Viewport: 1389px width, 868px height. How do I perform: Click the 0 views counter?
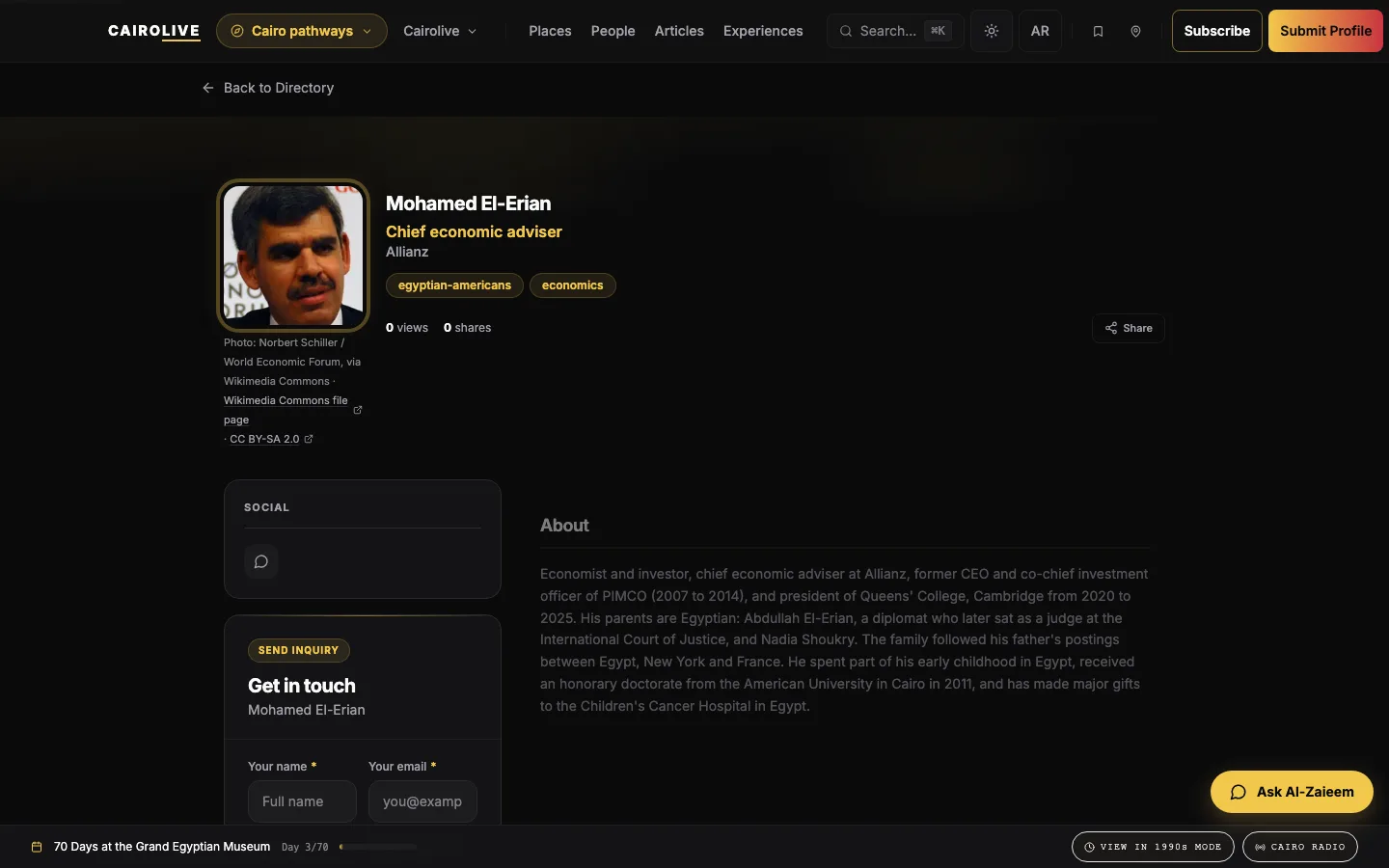pyautogui.click(x=407, y=328)
